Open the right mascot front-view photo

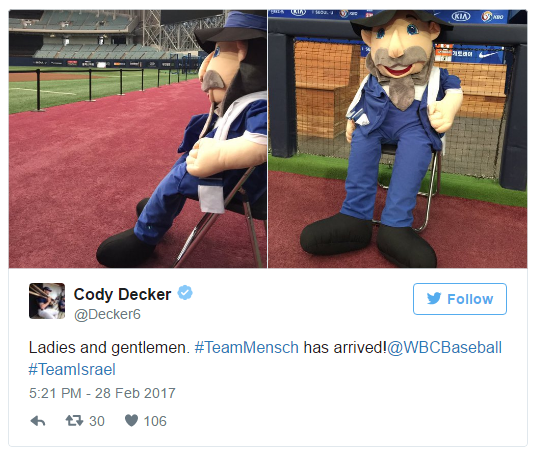point(397,139)
